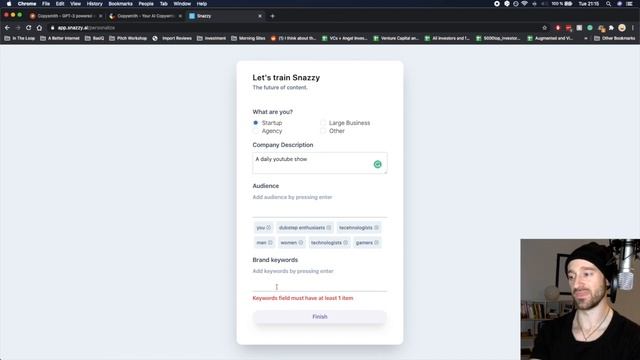
Task: Open the 'Morning Sites' bookmark folder
Action: click(x=248, y=38)
